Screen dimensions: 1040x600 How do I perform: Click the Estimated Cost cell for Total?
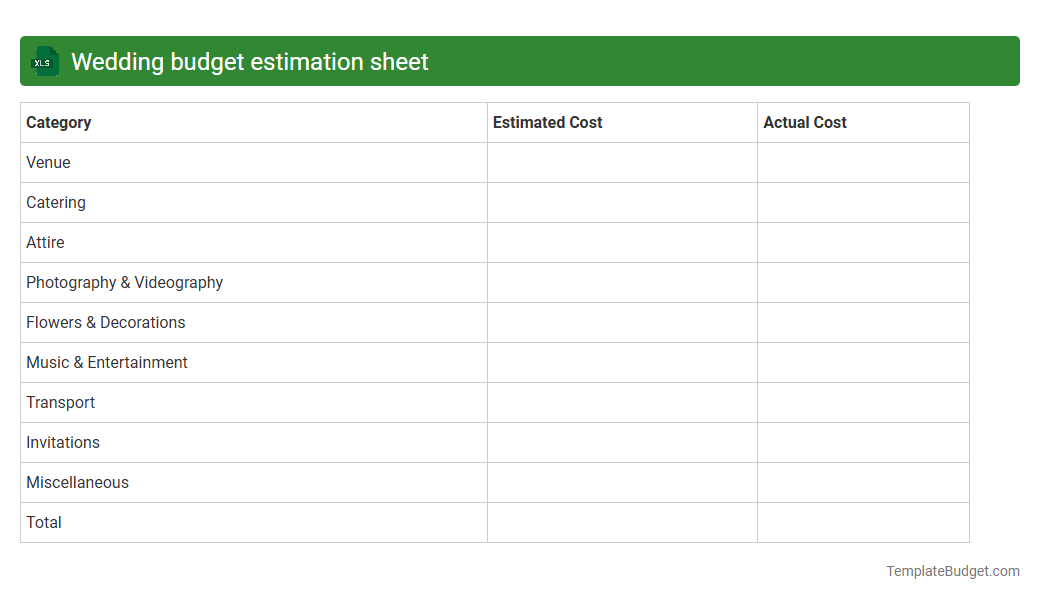pyautogui.click(x=621, y=522)
